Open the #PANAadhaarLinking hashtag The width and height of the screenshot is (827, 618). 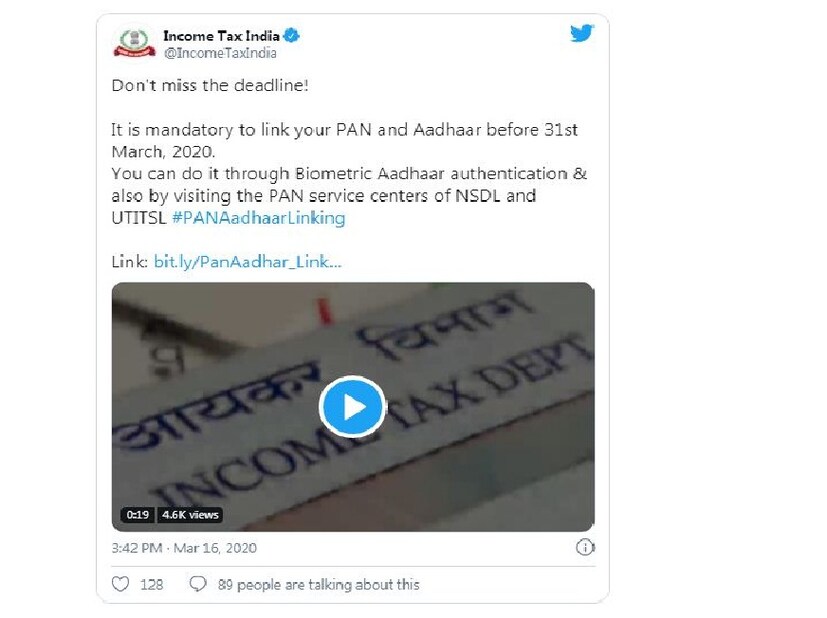[258, 218]
